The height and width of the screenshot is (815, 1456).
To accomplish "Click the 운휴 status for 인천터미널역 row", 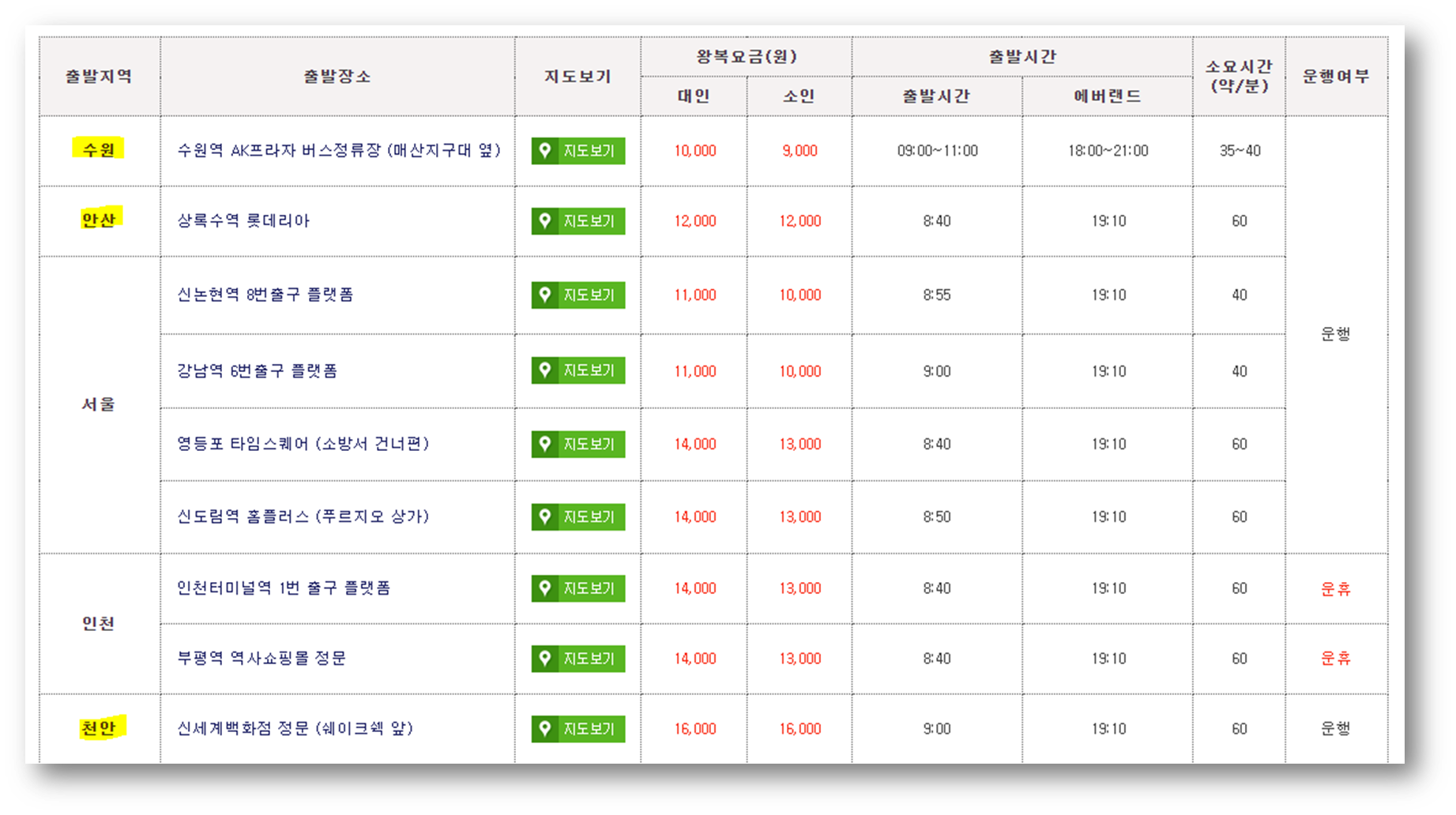I will [1336, 589].
